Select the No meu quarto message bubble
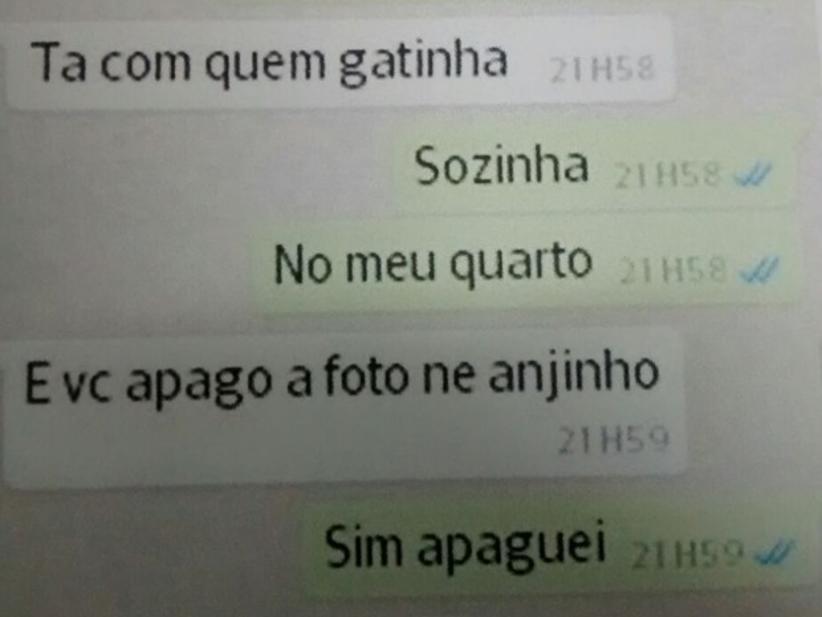Screen dimensions: 822x617 (x=524, y=264)
